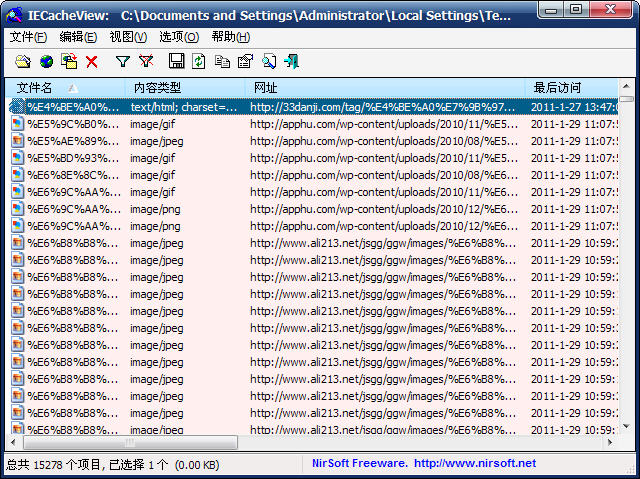The height and width of the screenshot is (479, 640).
Task: Minimize the IECacheView window
Action: pyautogui.click(x=551, y=9)
